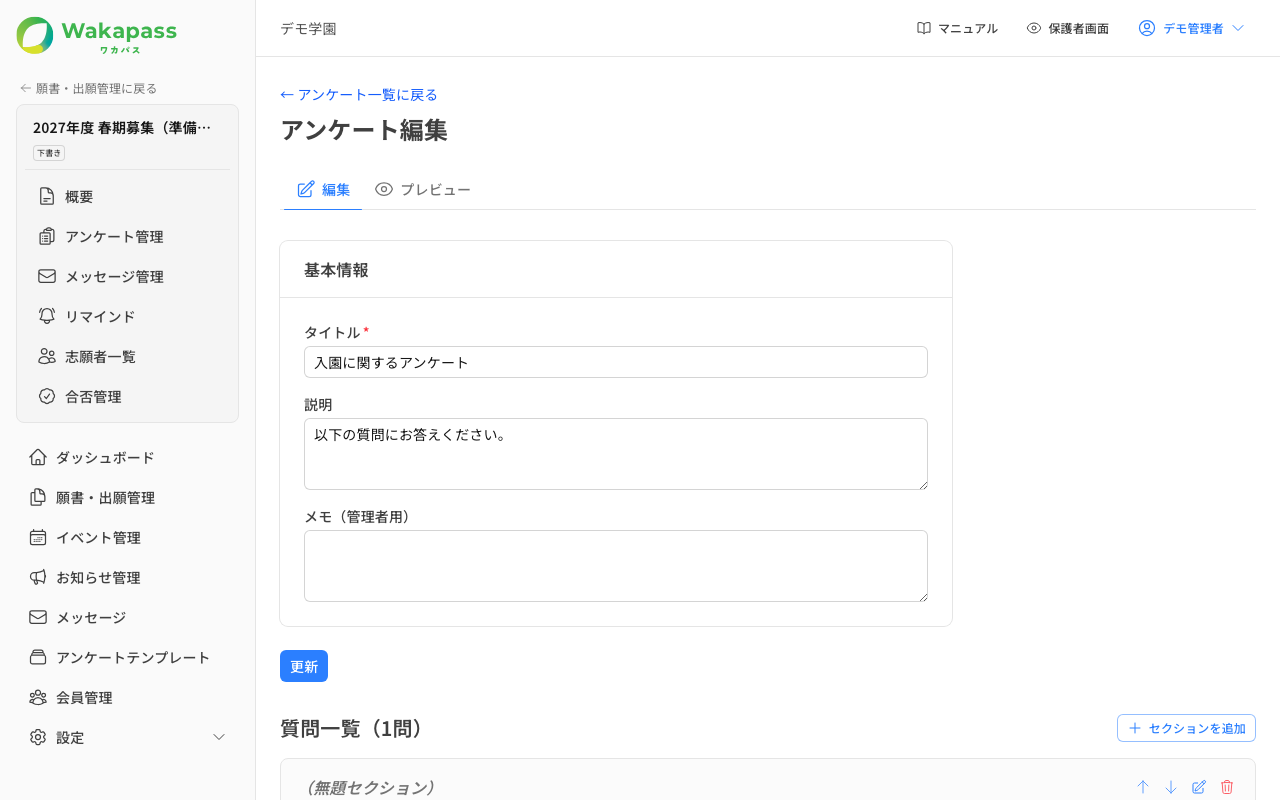This screenshot has height=800, width=1280.
Task: Click the お知らせ管理 megaphone icon
Action: [38, 577]
